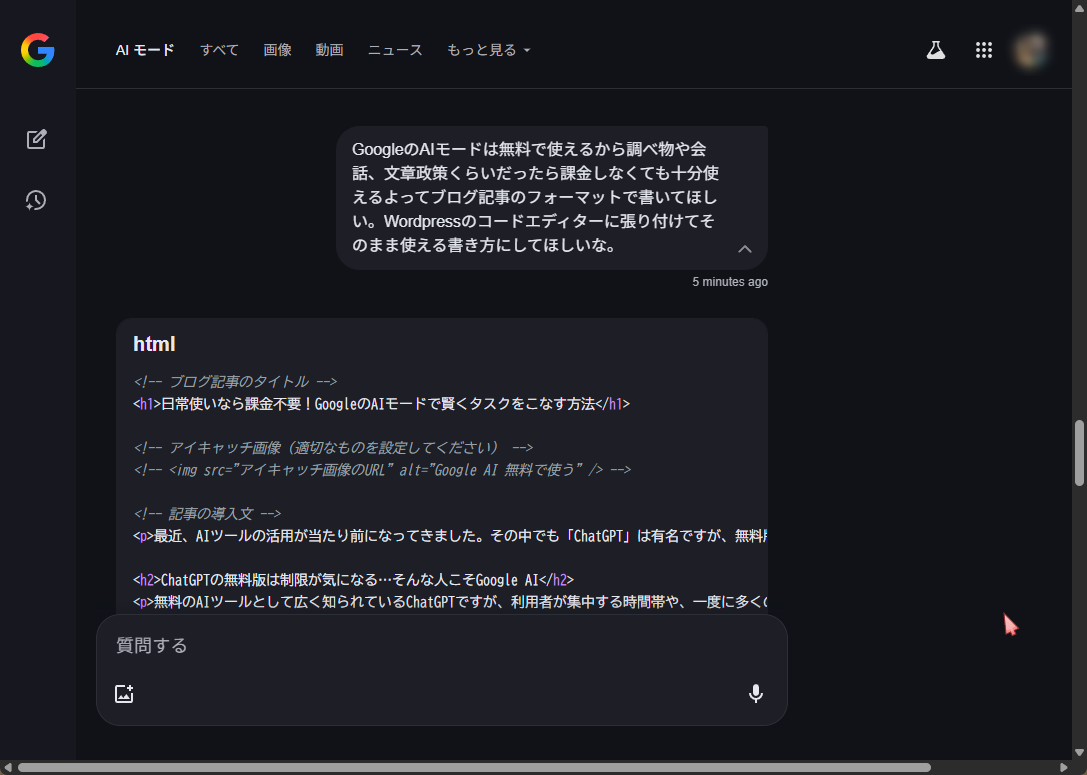1087x775 pixels.
Task: Focus the 質問する input field
Action: point(440,646)
